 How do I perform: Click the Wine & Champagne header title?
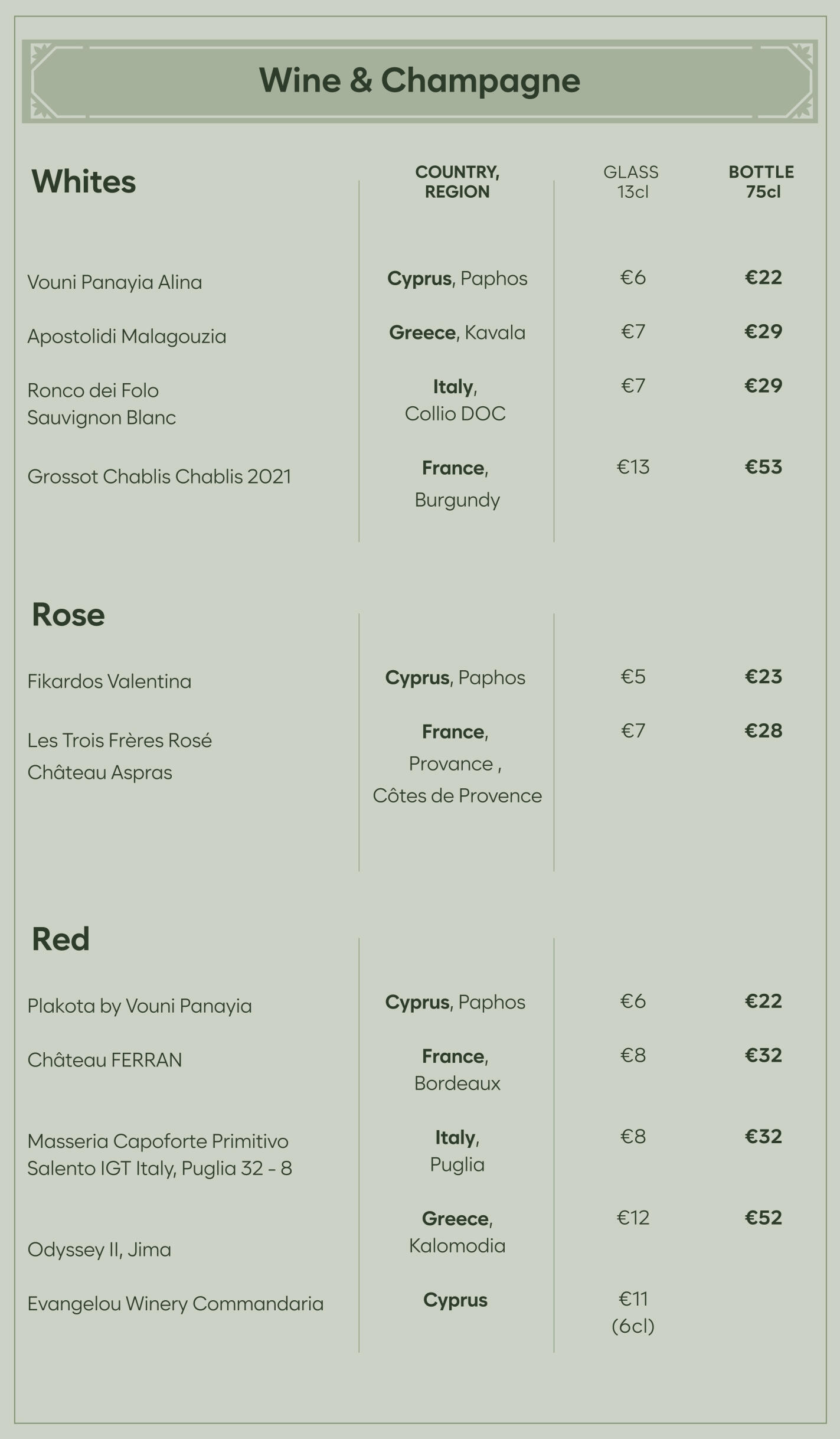(x=419, y=80)
